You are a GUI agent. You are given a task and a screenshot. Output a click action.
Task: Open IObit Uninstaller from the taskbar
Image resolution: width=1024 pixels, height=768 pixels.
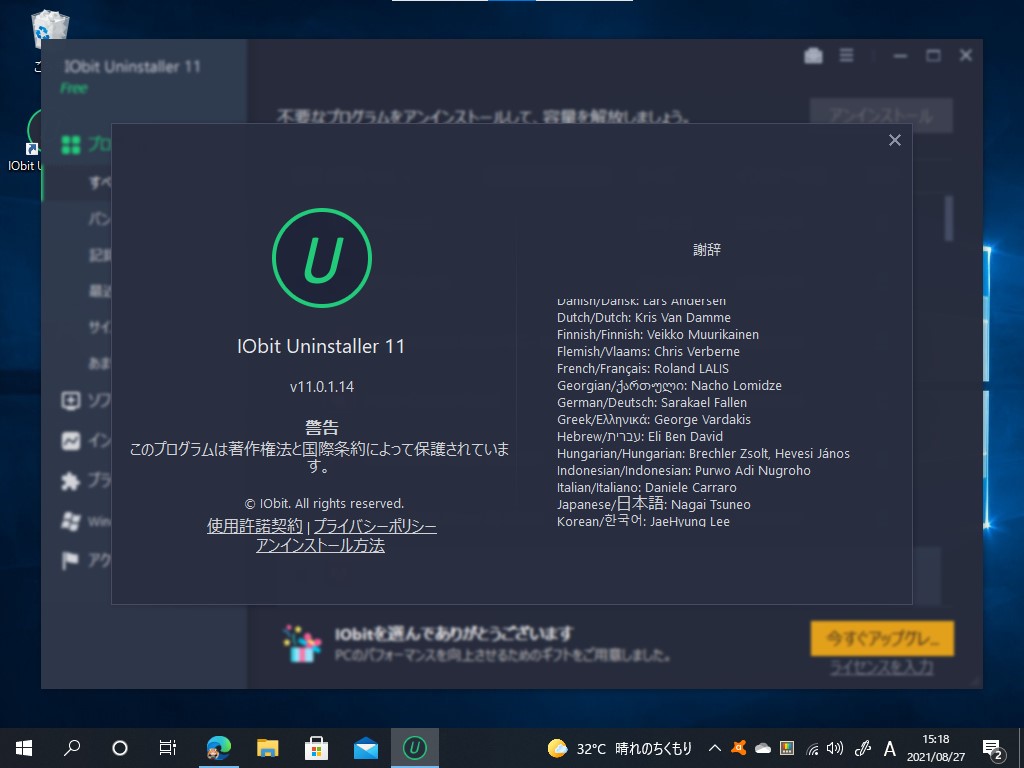(x=415, y=747)
